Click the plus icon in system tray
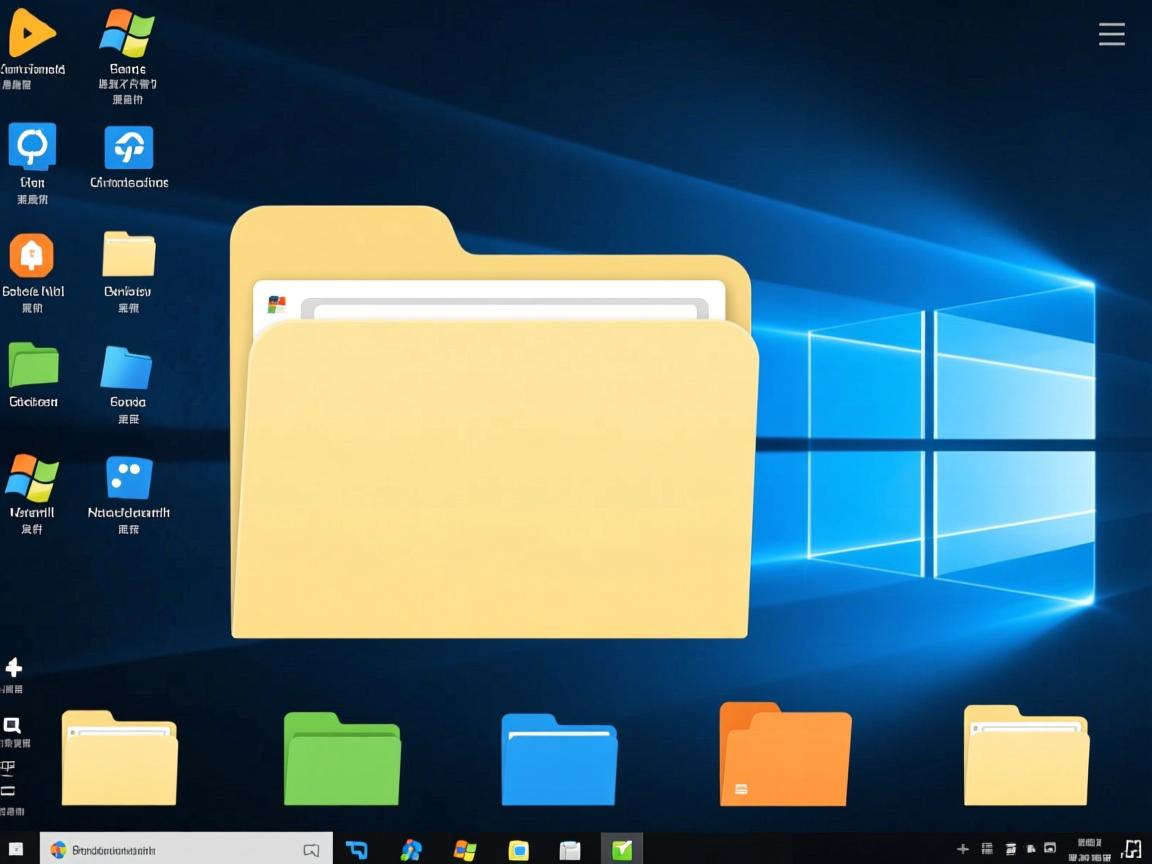1152x864 pixels. tap(963, 849)
